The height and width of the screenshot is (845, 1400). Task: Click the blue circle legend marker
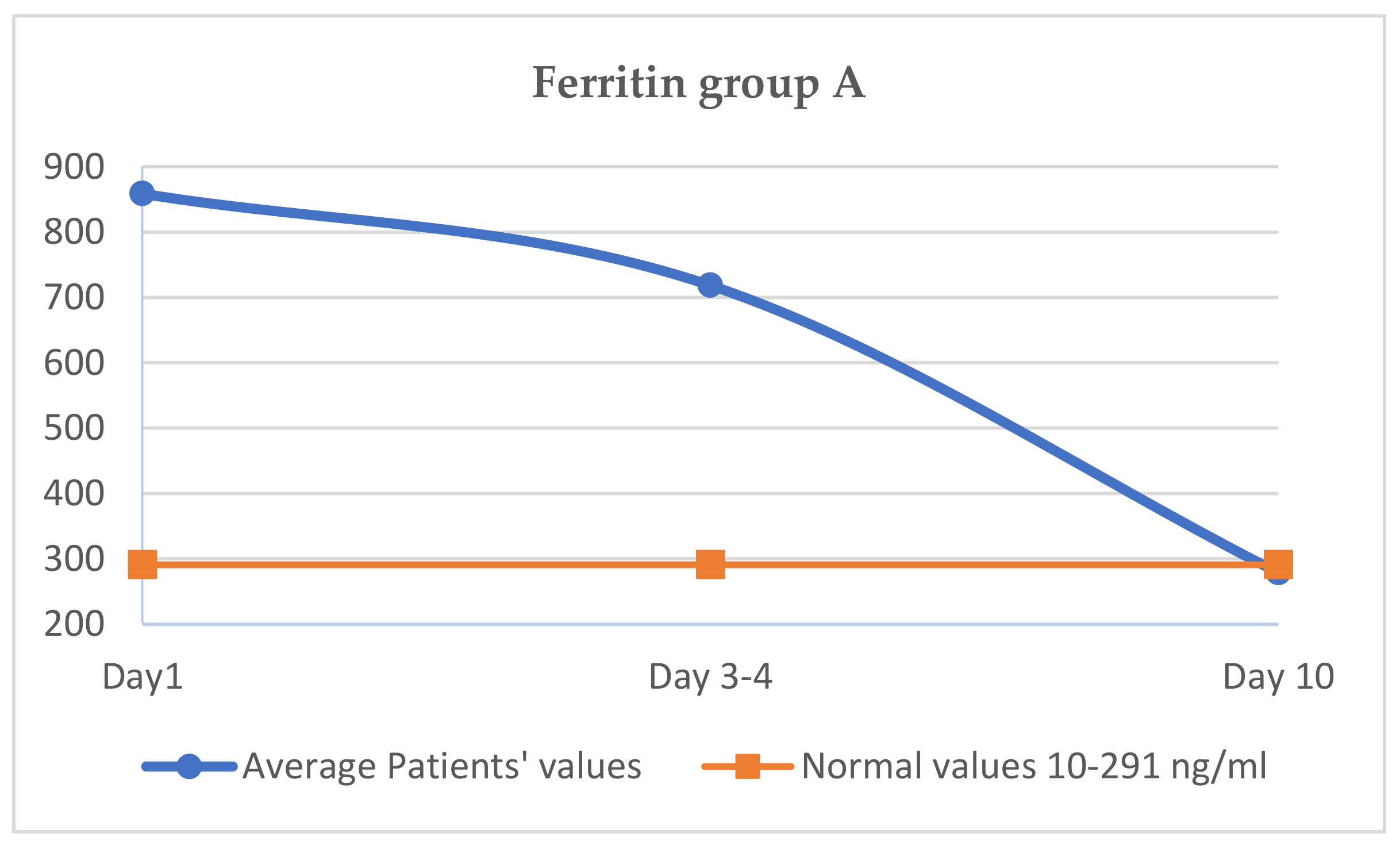coord(189,766)
